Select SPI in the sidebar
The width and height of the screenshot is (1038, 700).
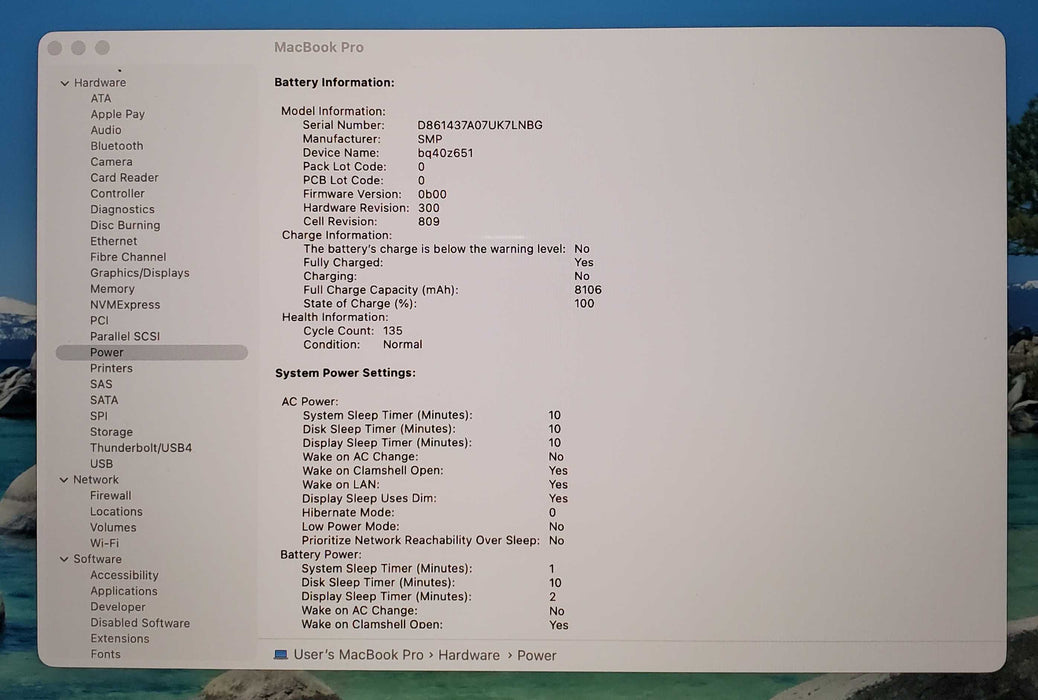(99, 416)
